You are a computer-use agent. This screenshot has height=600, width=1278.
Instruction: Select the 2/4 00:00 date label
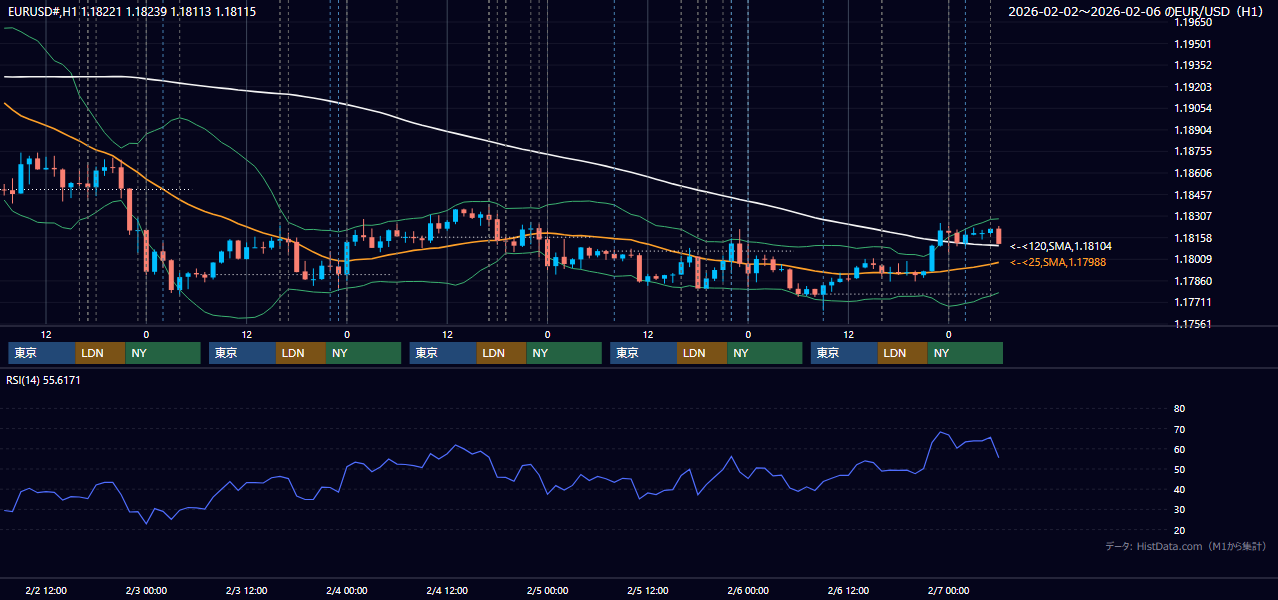tap(347, 591)
